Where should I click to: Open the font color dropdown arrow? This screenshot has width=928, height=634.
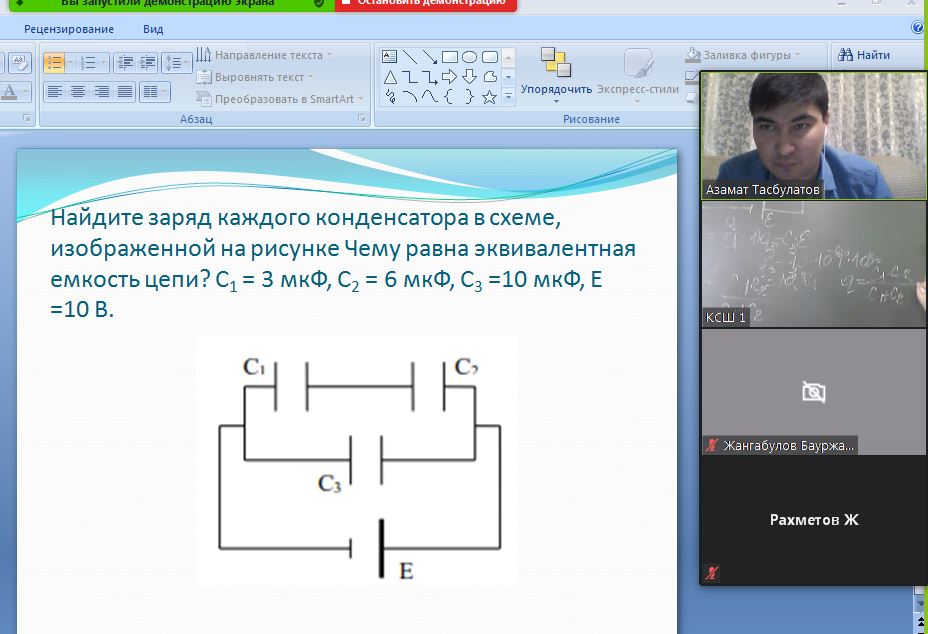click(x=25, y=92)
